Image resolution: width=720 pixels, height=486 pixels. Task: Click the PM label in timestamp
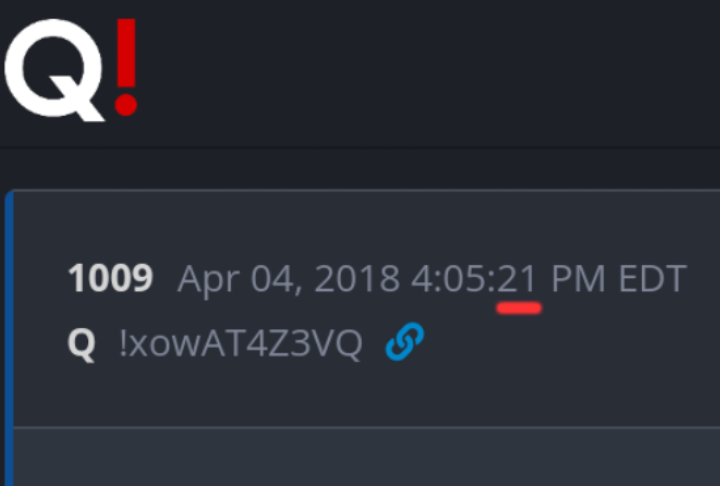tap(578, 278)
